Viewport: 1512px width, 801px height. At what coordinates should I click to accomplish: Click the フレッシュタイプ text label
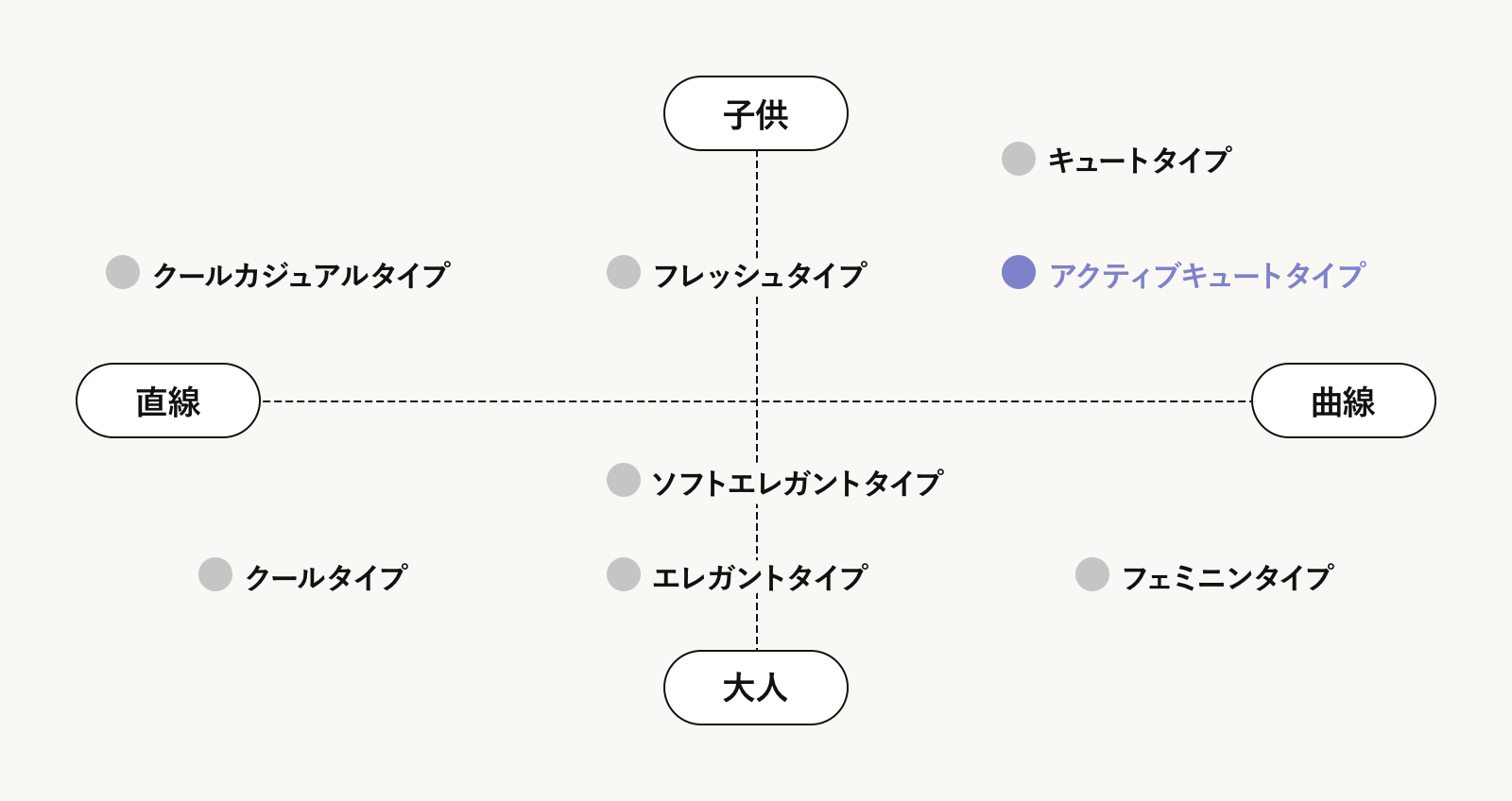pyautogui.click(x=760, y=275)
